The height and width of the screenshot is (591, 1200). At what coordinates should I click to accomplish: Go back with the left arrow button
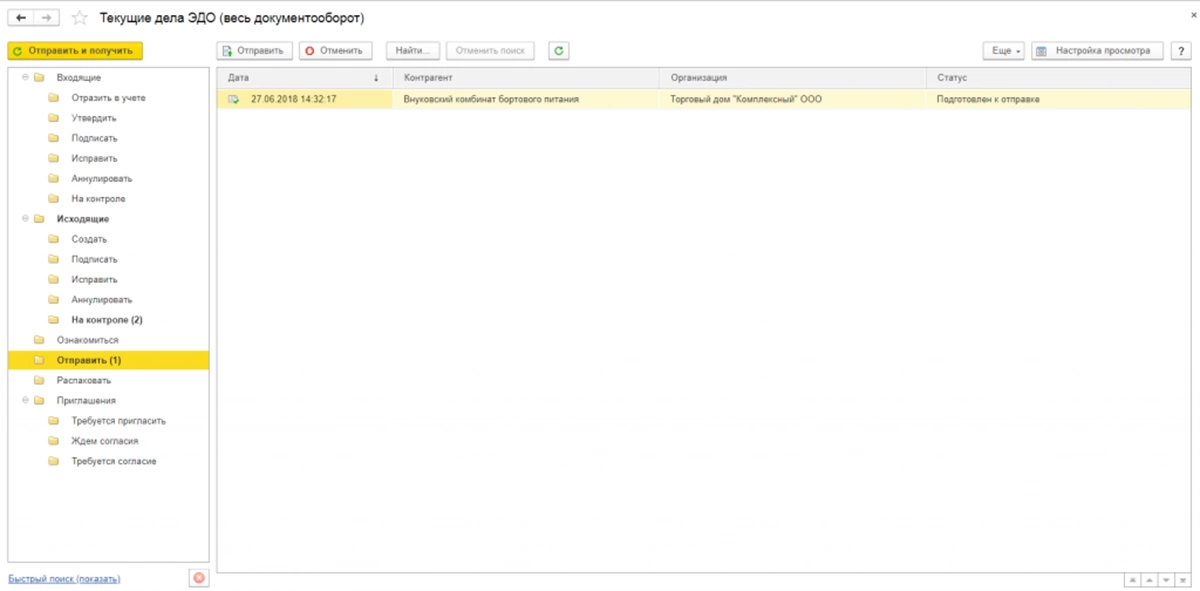(x=21, y=18)
